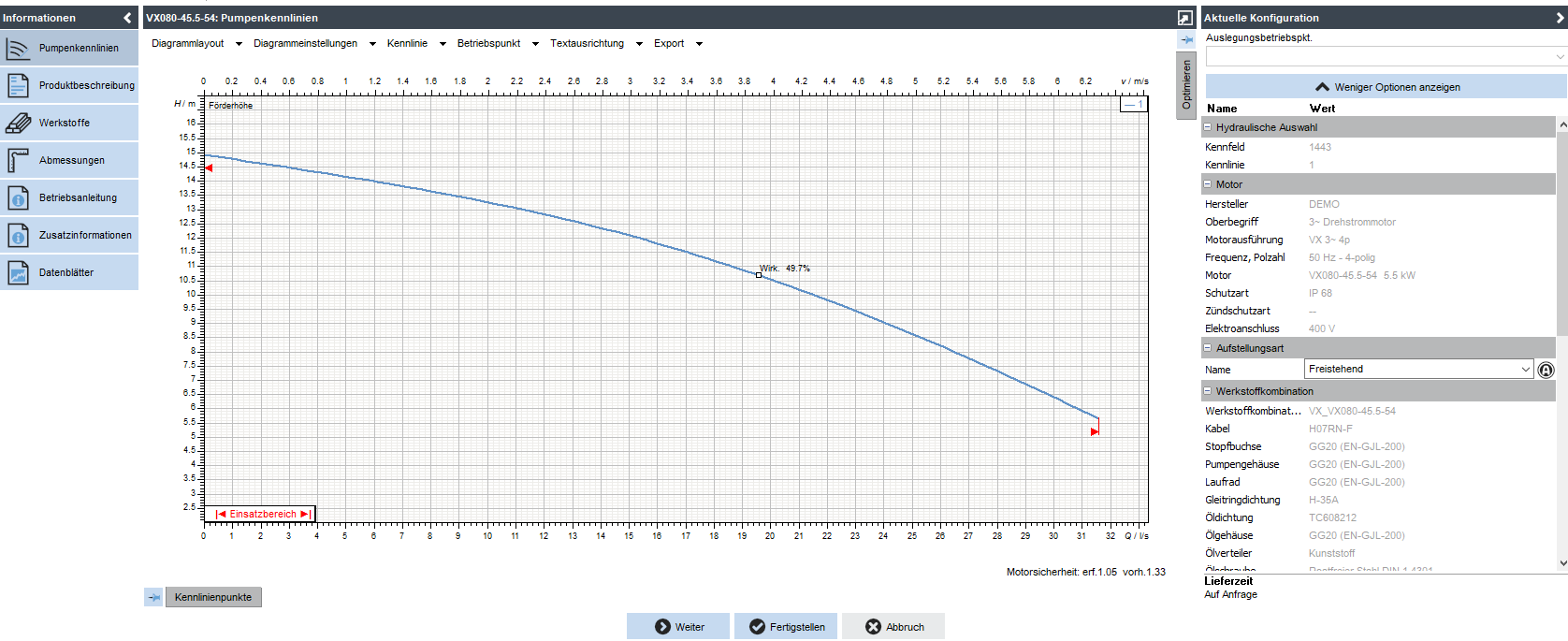1568x641 pixels.
Task: Open the Pumpenkennlinien sidebar icon
Action: pos(19,48)
